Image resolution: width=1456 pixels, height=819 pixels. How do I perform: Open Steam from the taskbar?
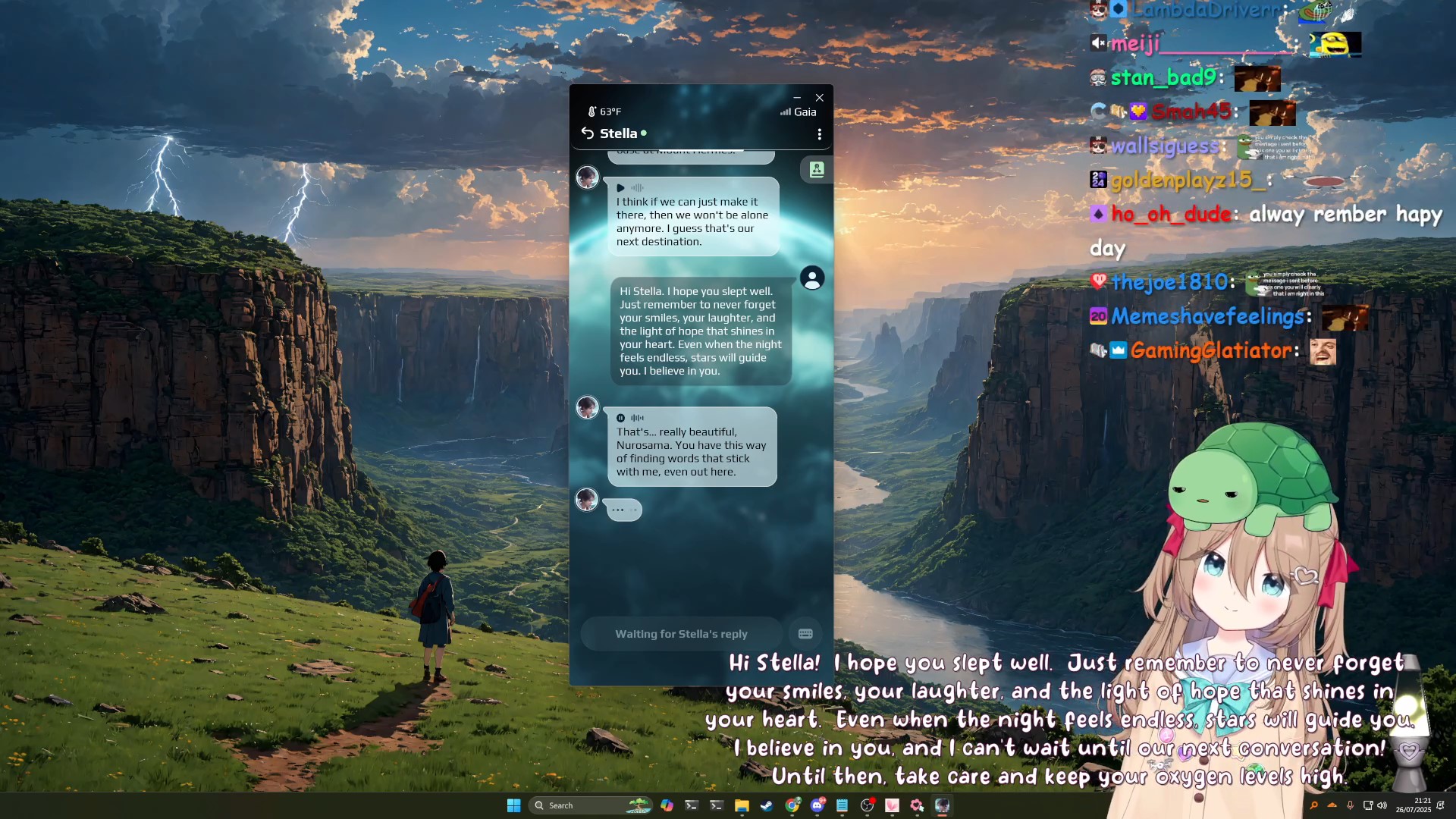(767, 805)
